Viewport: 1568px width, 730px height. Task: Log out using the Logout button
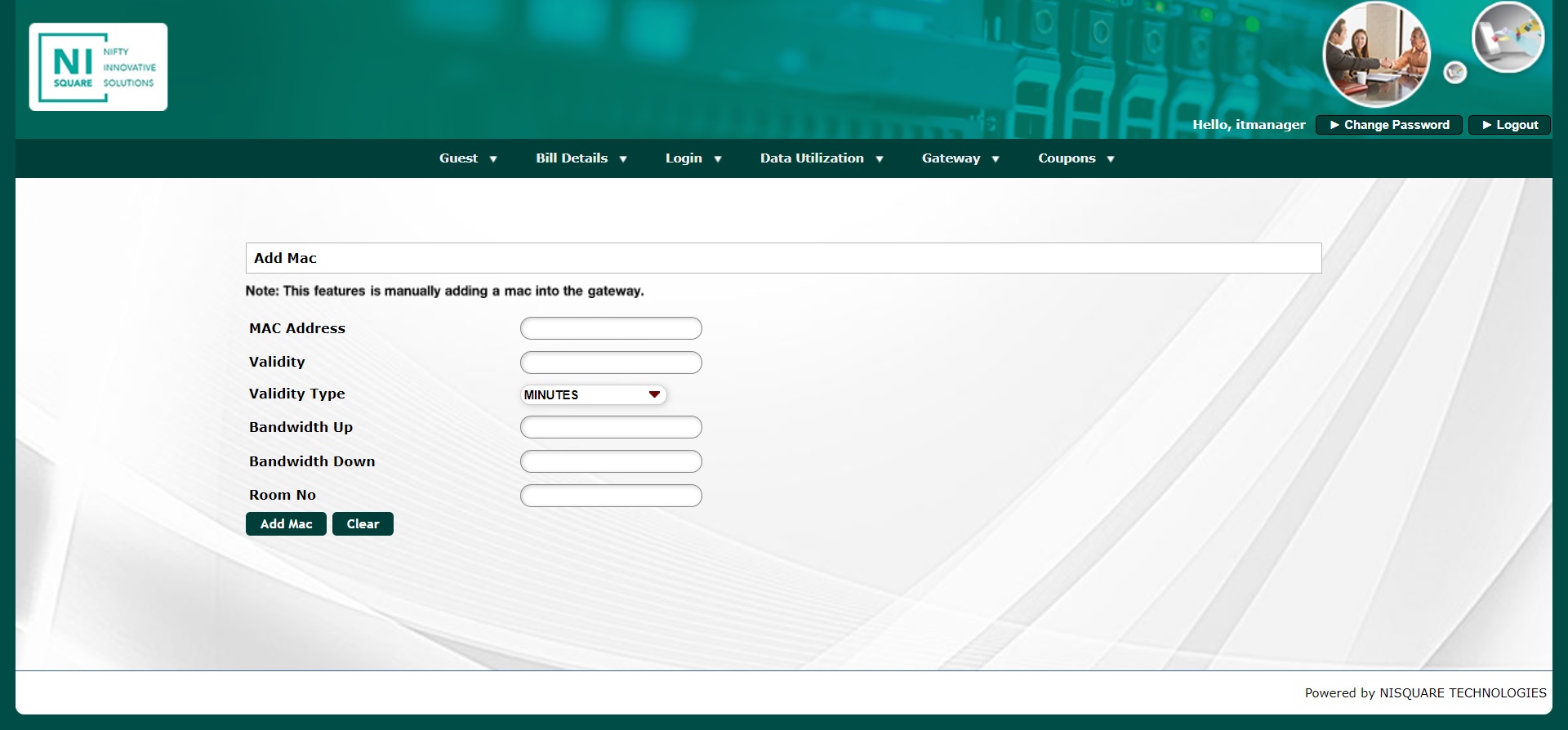point(1509,125)
